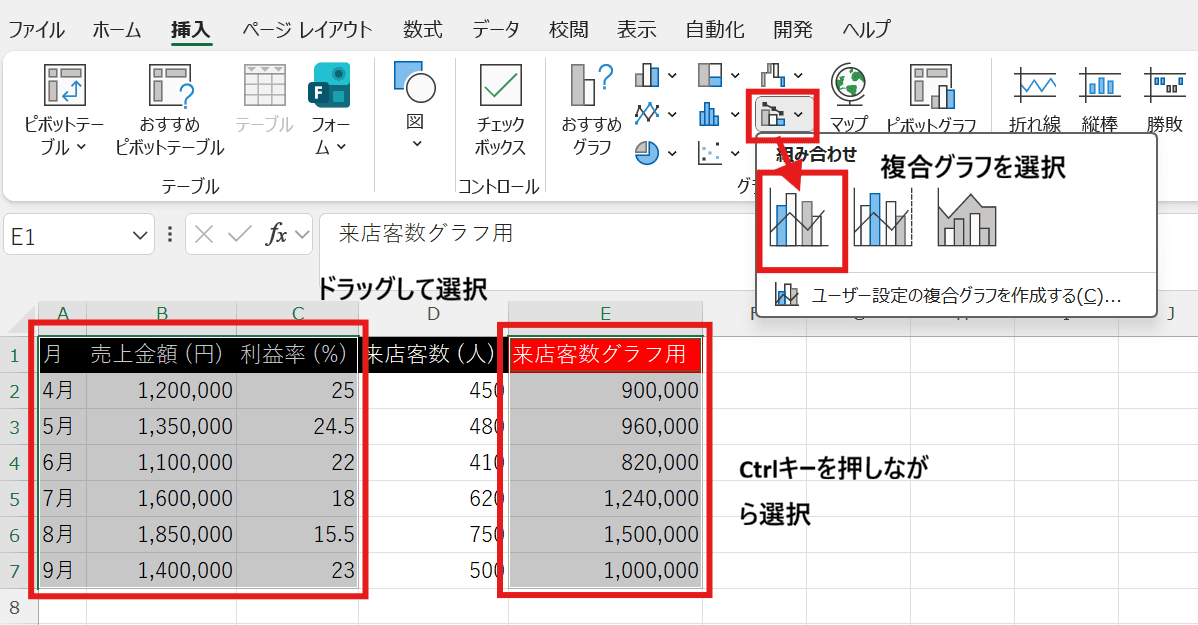
Task: Click Recommended Charts (おすすめグラフ) icon
Action: pyautogui.click(x=590, y=86)
